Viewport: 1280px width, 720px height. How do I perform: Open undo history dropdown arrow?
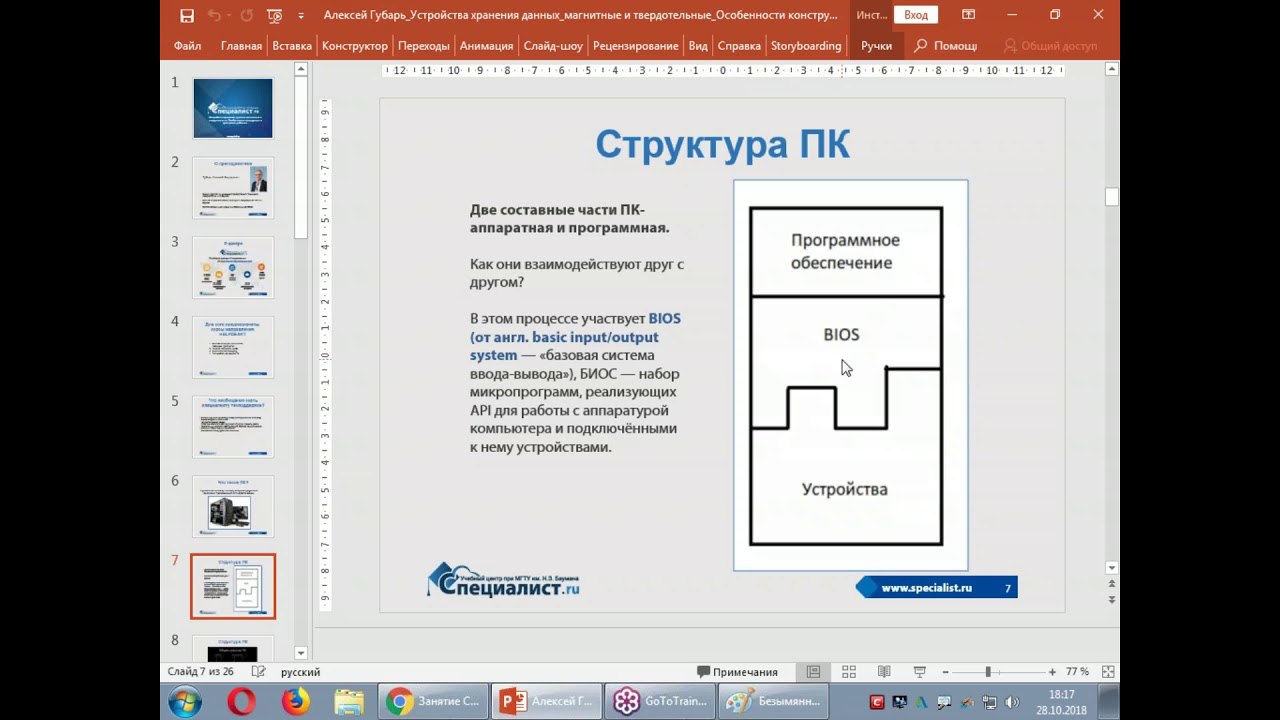pyautogui.click(x=229, y=16)
